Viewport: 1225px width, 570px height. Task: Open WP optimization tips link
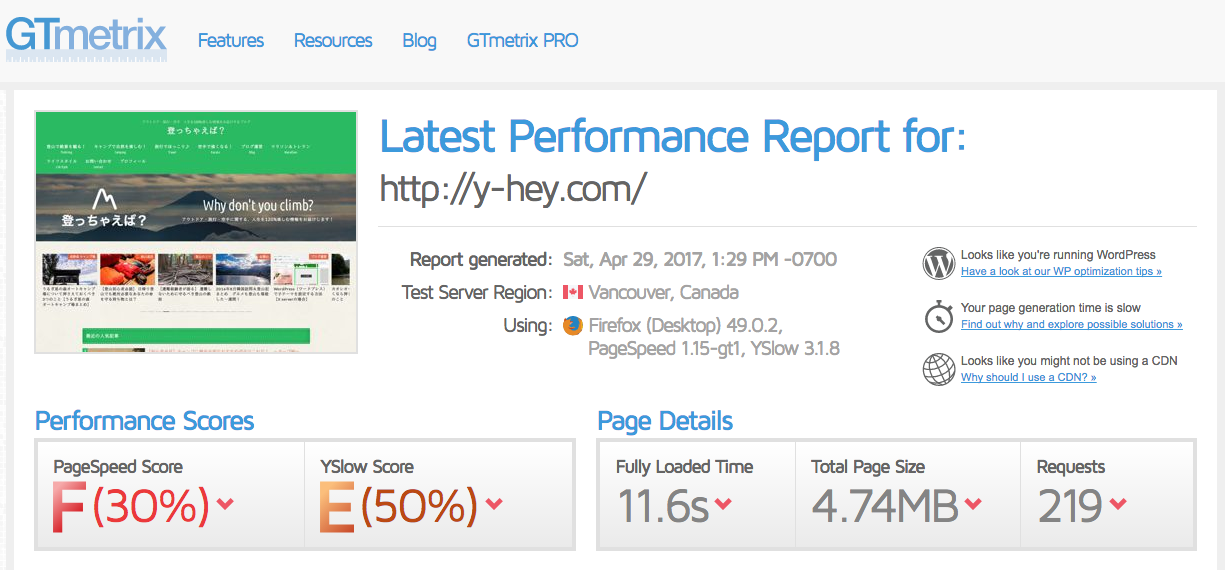tap(1061, 272)
